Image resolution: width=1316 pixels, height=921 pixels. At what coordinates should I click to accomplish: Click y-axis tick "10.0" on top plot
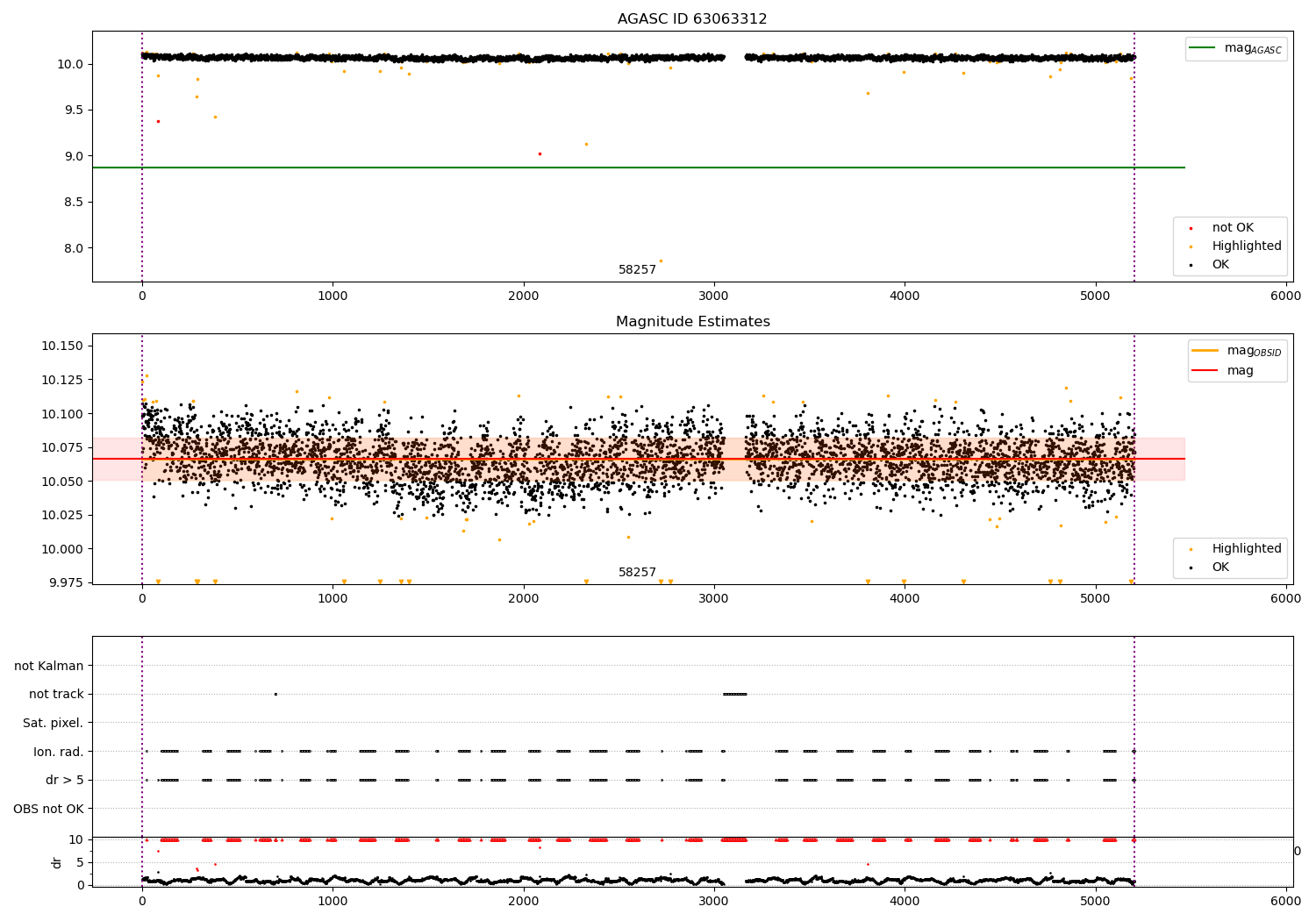(70, 64)
